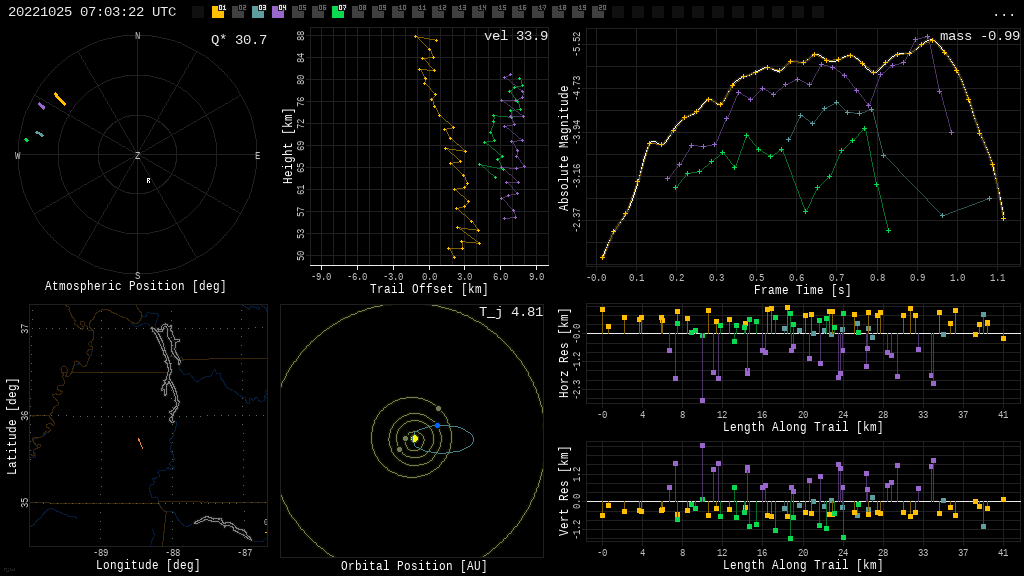Click the N compass label on polar plot
The height and width of the screenshot is (576, 1024).
tap(138, 37)
